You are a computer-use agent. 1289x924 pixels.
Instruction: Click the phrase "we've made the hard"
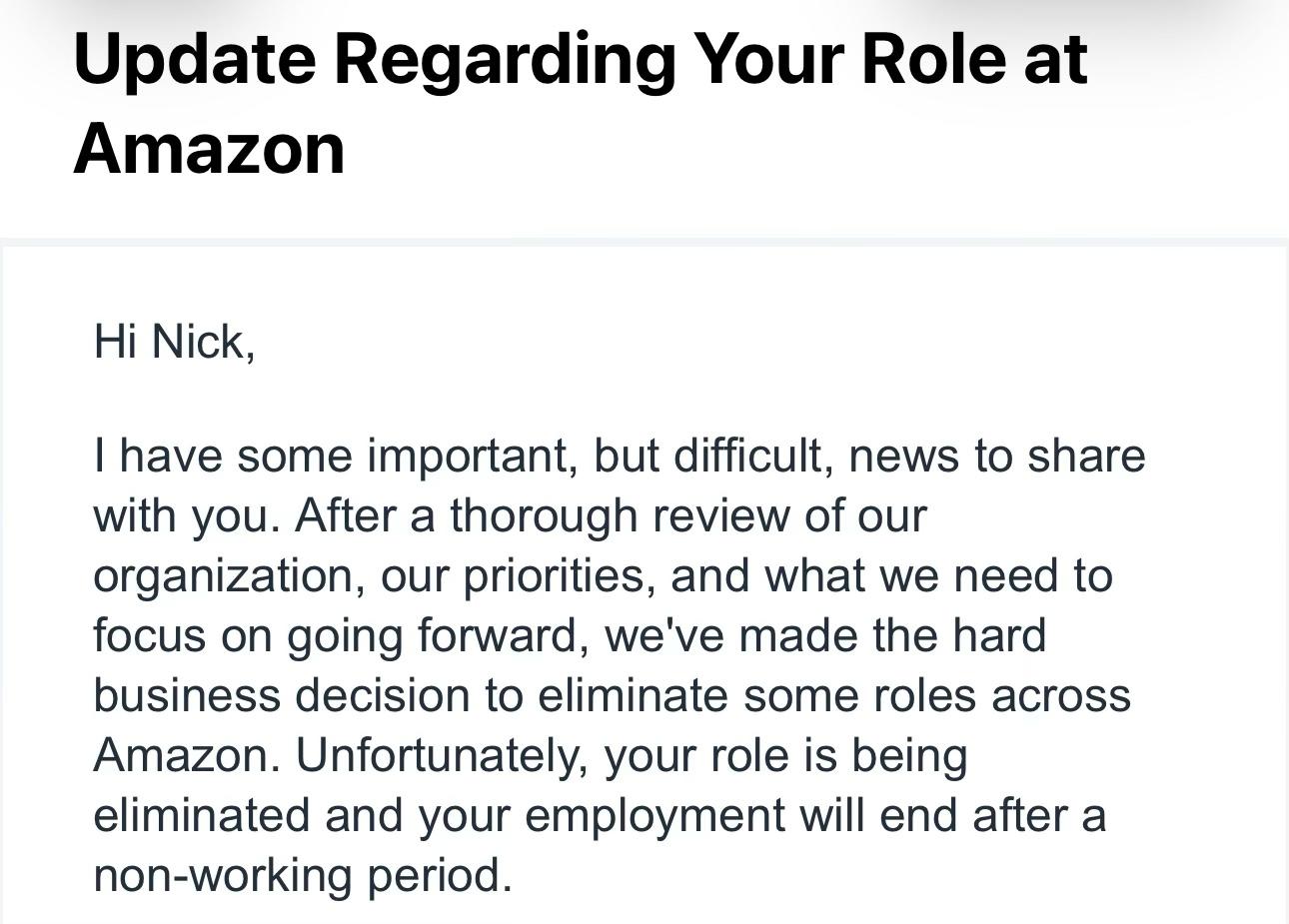[825, 635]
